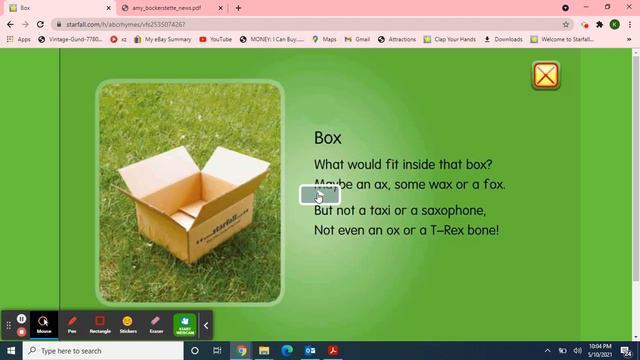This screenshot has width=640, height=360.
Task: Expand the hidden bookmarks chevron
Action: [629, 39]
